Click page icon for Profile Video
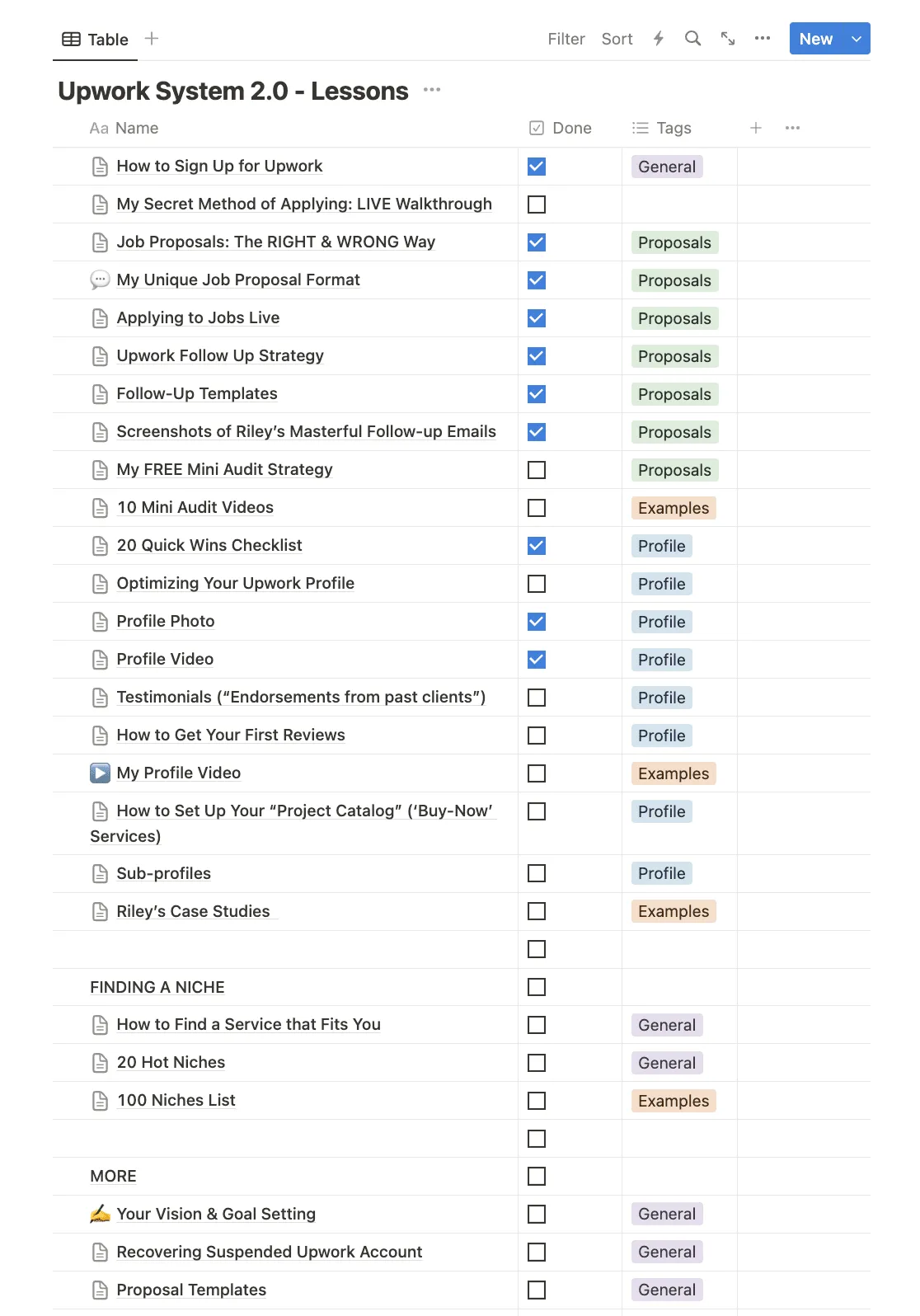 tap(100, 660)
